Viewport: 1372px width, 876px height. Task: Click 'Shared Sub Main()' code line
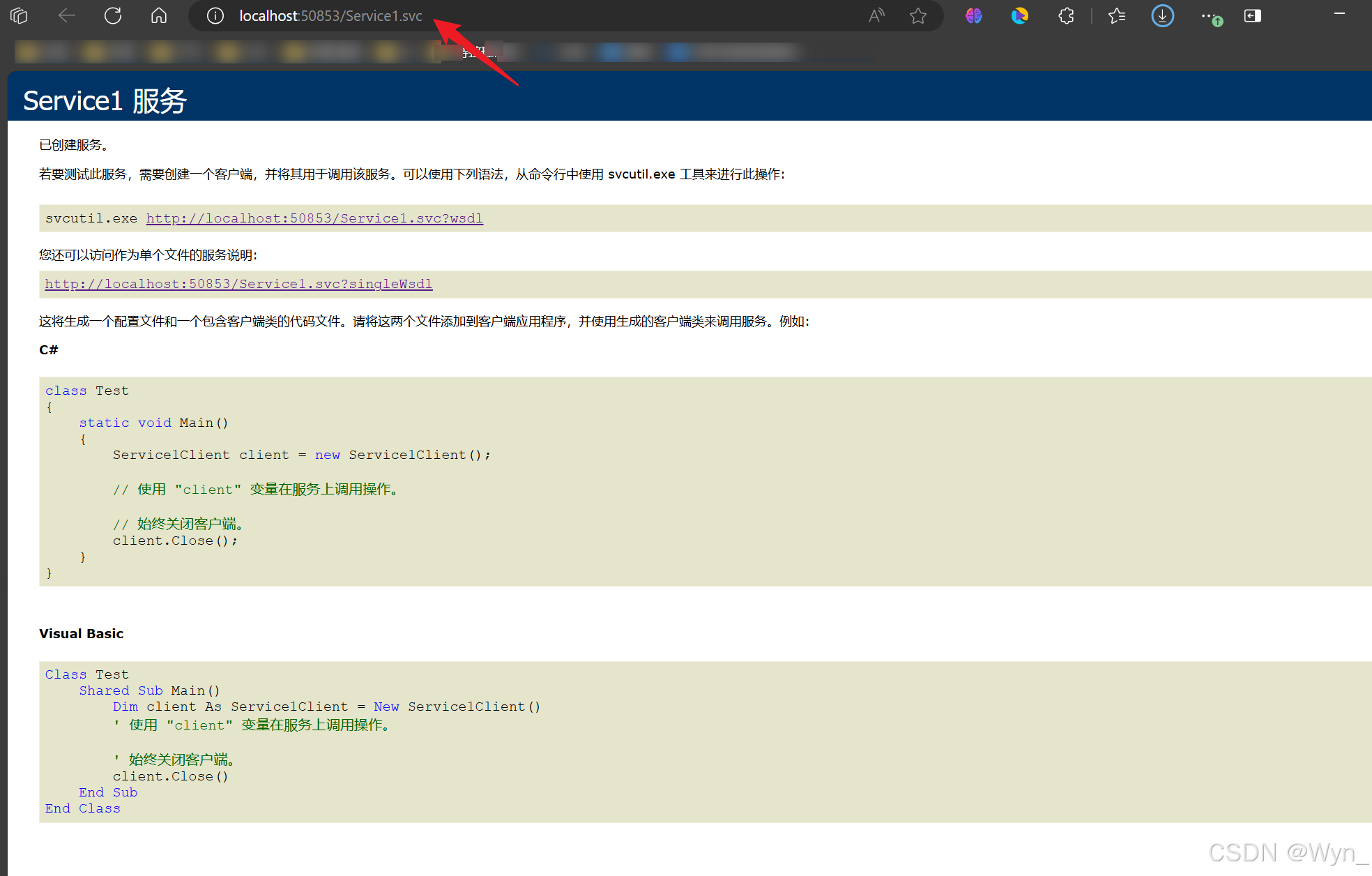pos(149,690)
